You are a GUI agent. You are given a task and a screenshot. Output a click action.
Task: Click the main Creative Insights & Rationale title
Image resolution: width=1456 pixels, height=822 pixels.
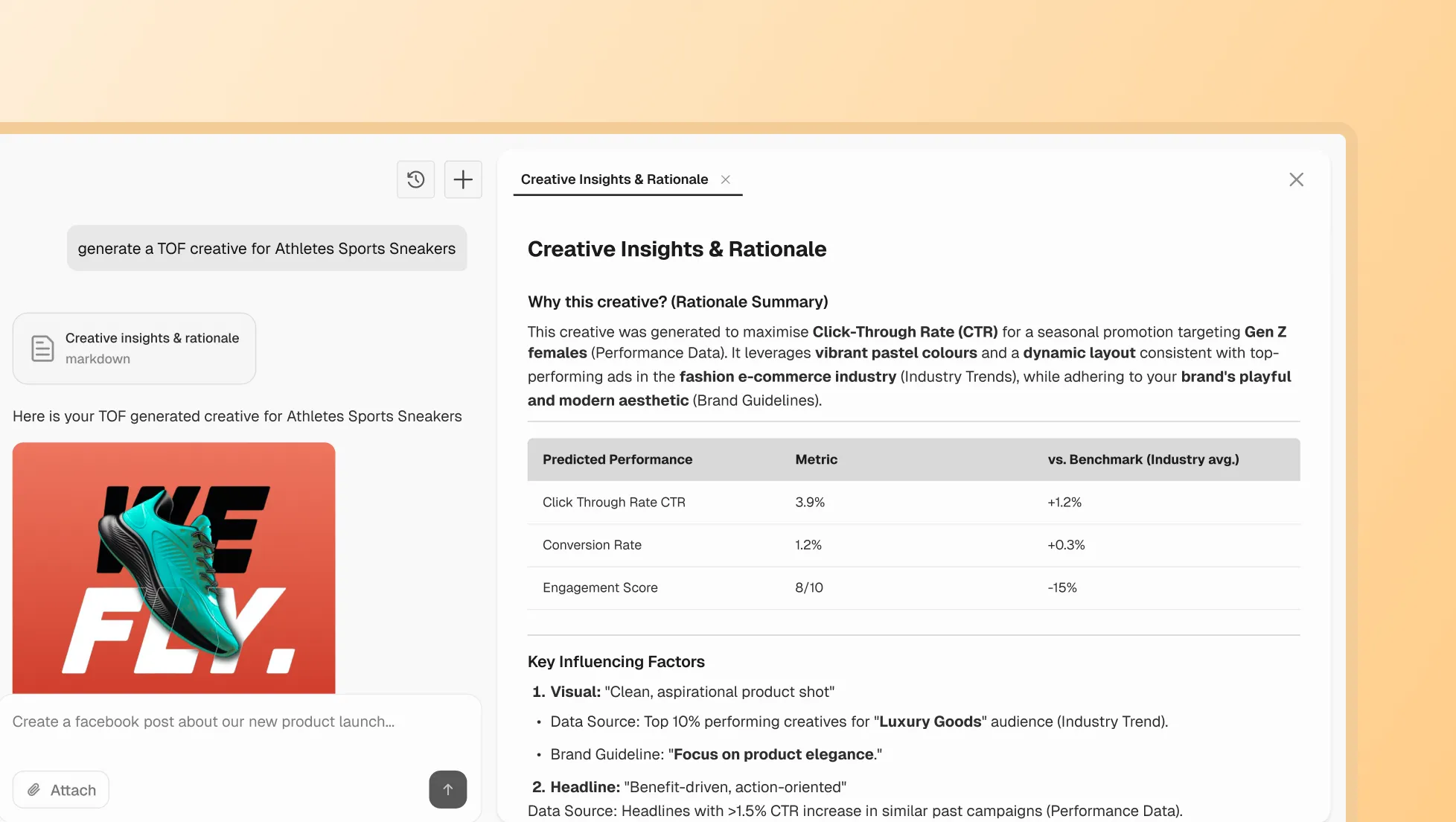point(677,249)
